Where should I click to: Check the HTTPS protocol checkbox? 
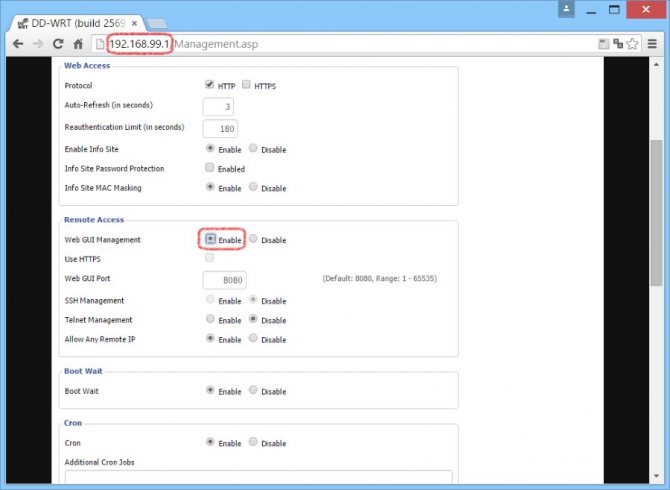click(246, 85)
